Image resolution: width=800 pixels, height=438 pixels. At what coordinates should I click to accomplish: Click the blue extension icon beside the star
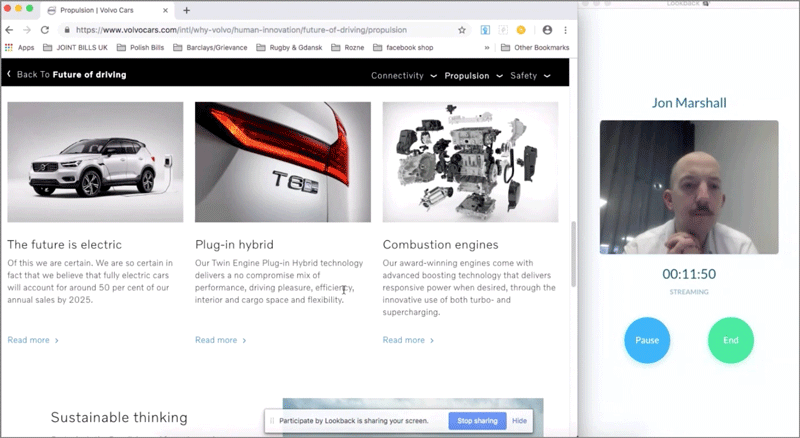tap(485, 30)
